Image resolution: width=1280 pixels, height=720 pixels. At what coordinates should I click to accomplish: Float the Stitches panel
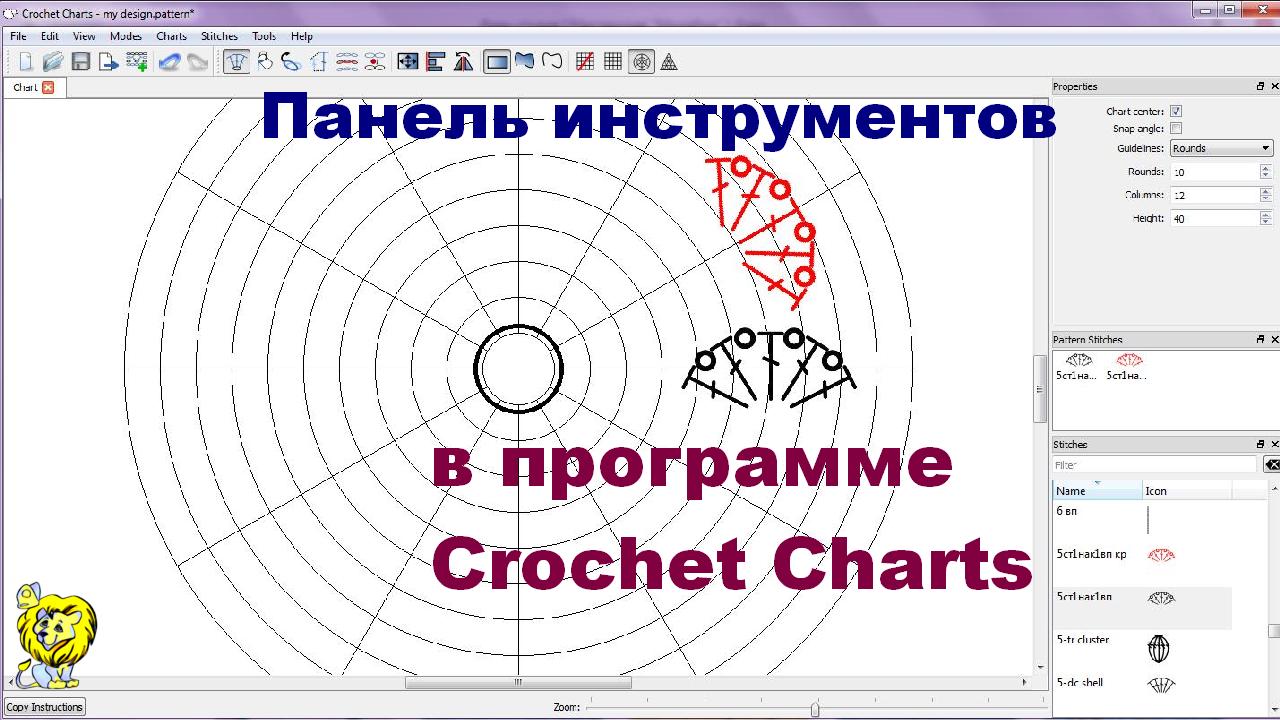(x=1260, y=444)
